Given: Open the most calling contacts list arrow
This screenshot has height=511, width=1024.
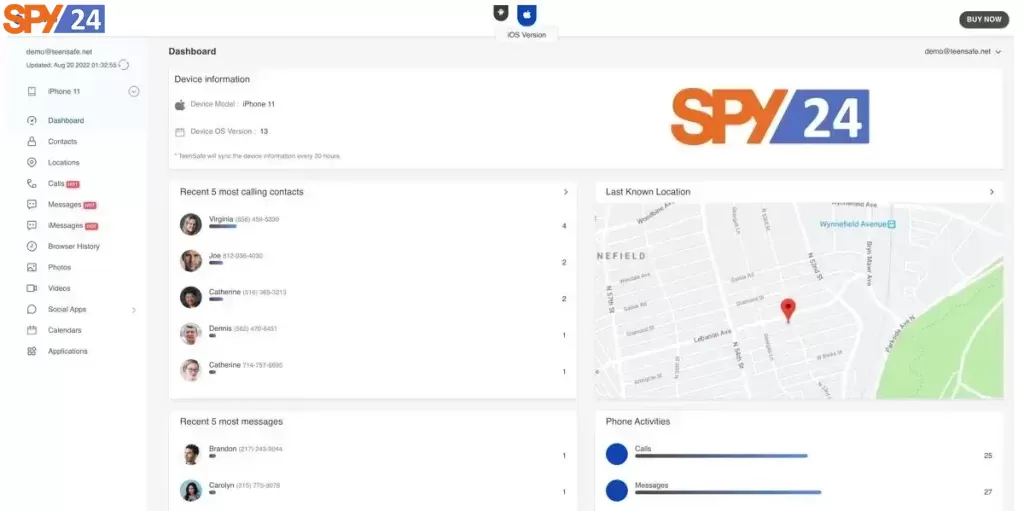Looking at the screenshot, I should [566, 192].
